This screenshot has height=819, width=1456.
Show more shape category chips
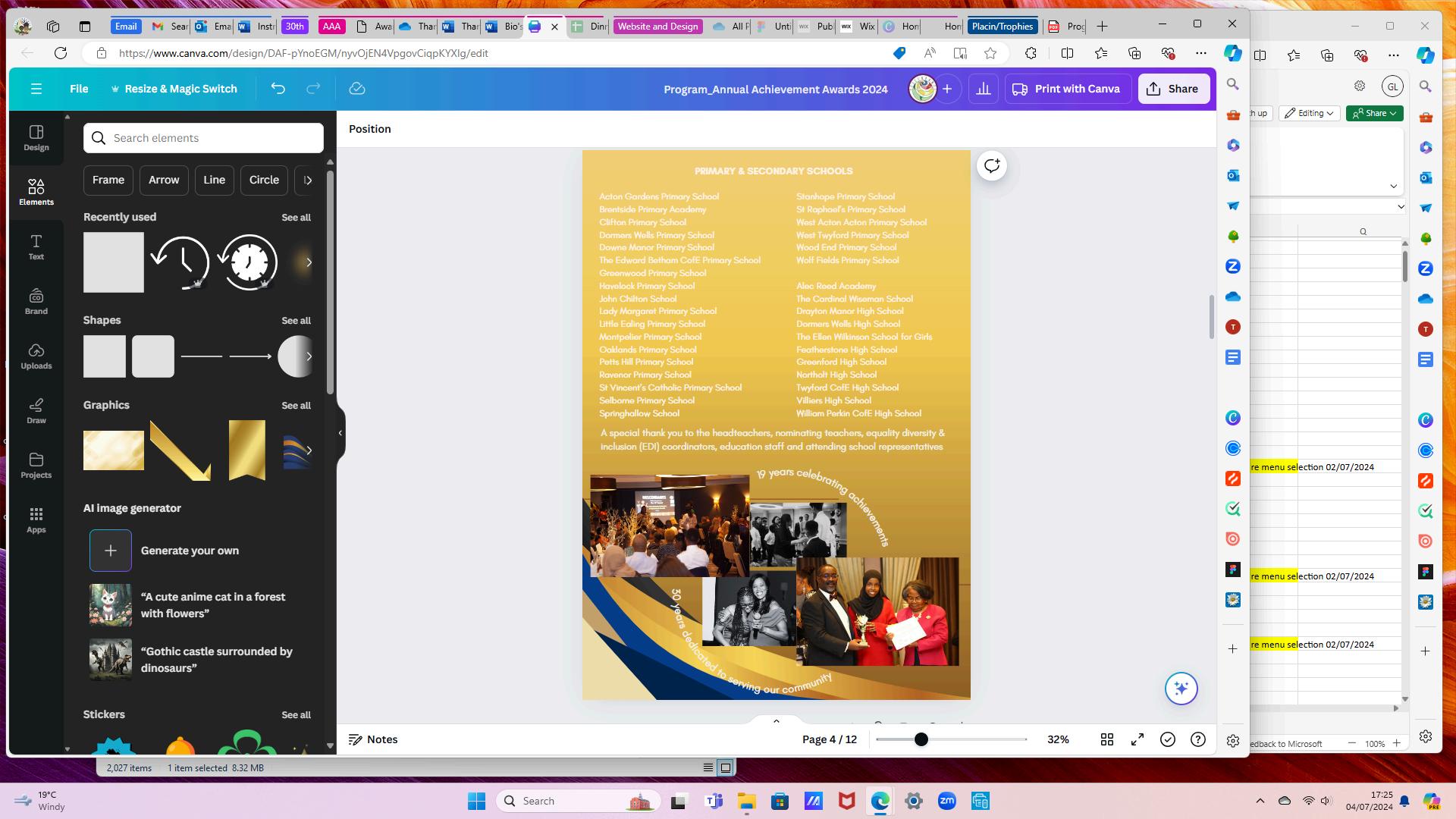[x=307, y=180]
